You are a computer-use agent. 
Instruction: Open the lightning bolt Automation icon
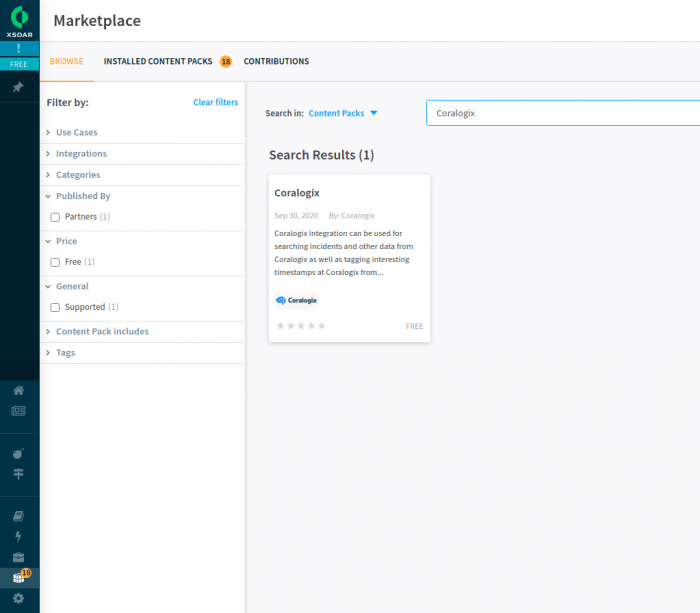point(18,536)
